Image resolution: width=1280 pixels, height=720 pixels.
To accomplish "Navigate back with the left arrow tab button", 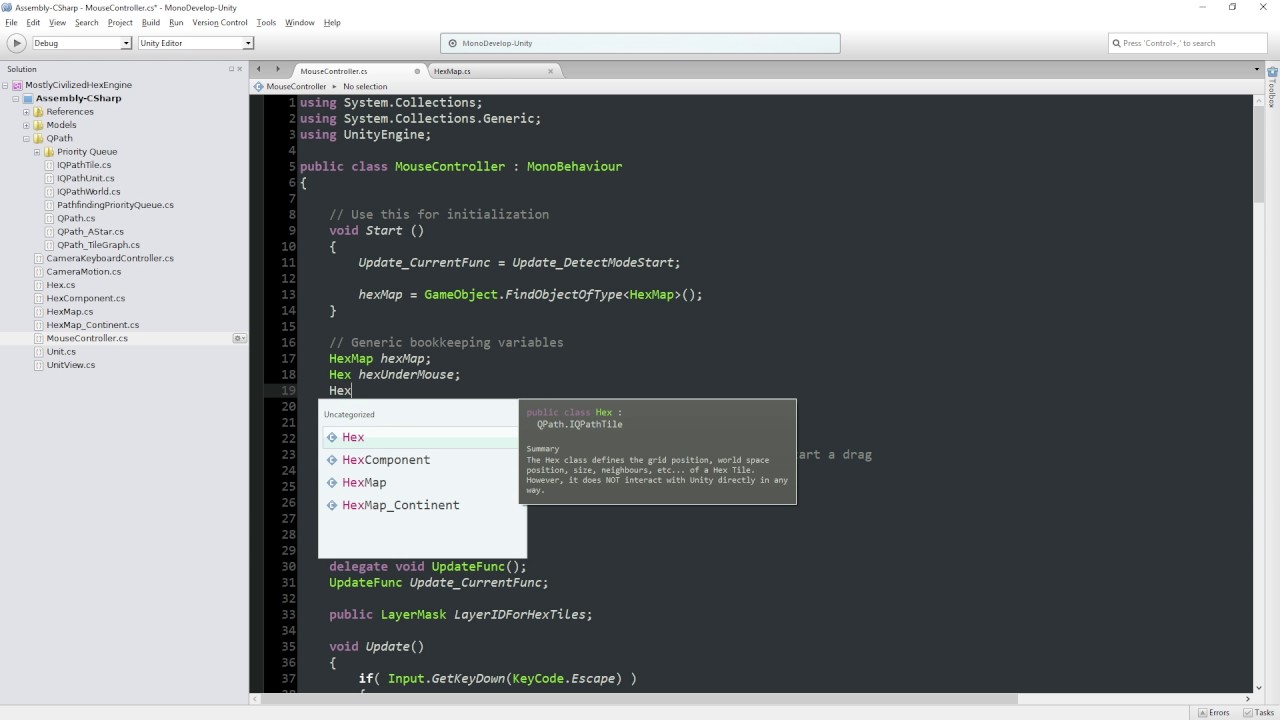I will click(x=259, y=69).
